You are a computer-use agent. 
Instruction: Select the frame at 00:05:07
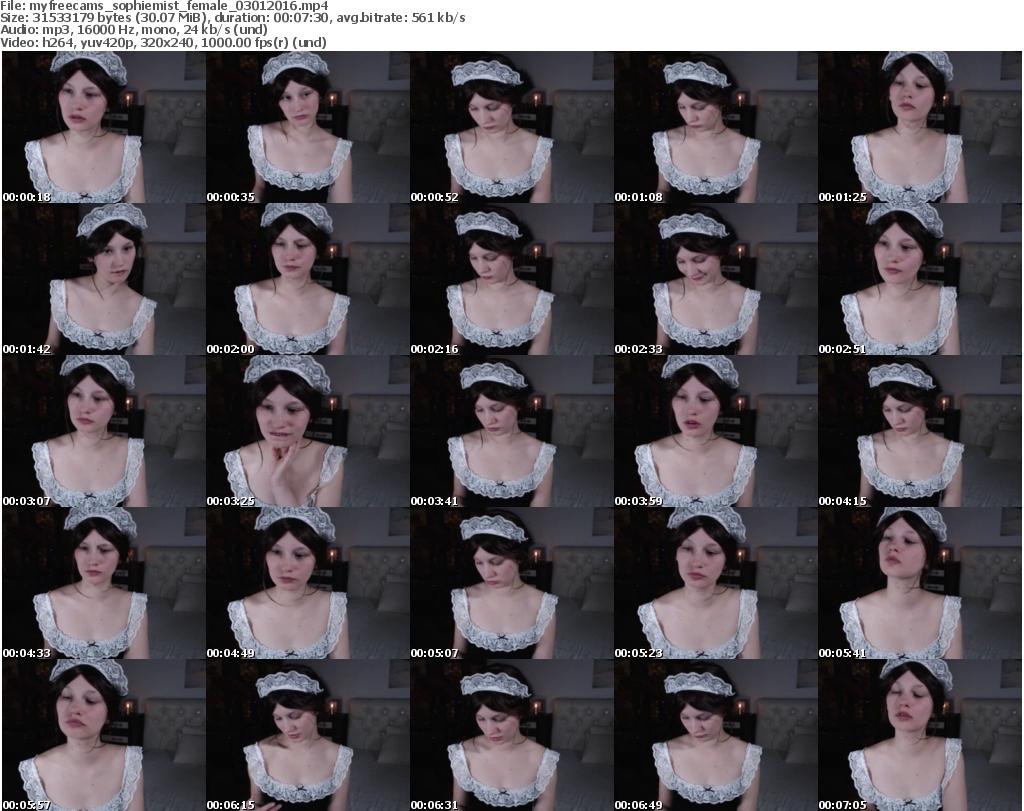coord(511,584)
